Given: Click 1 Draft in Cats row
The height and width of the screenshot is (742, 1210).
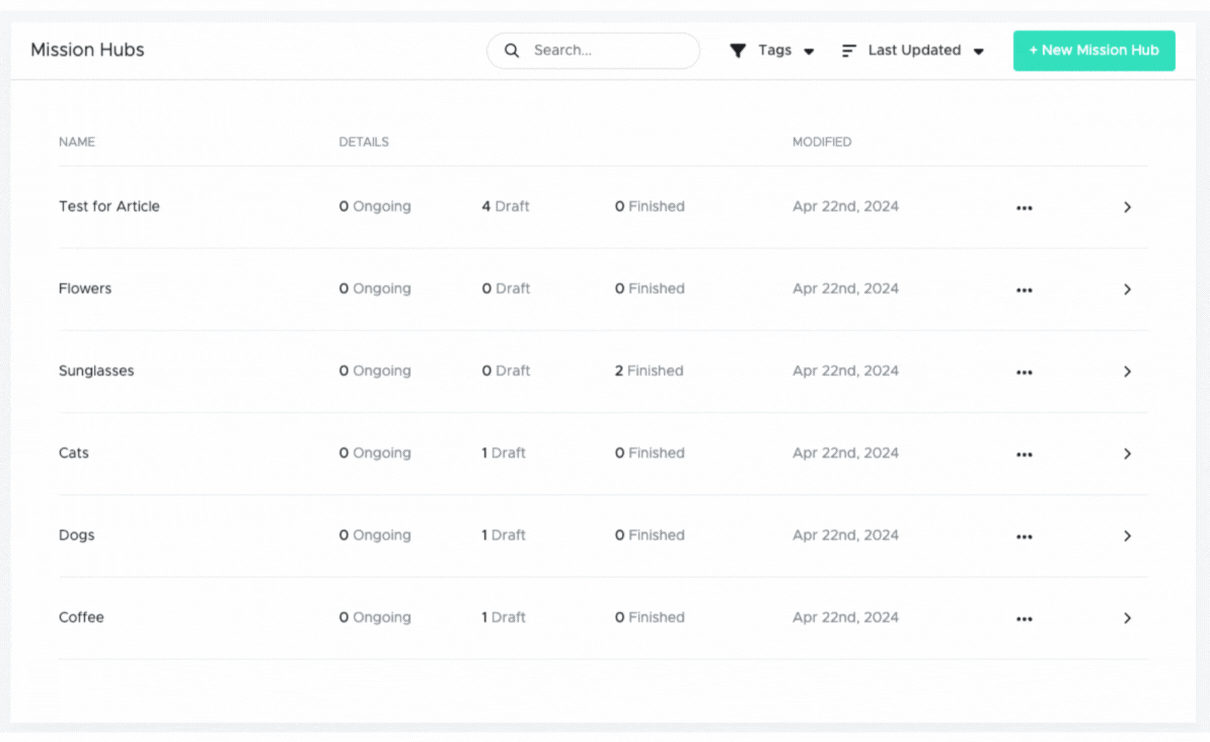Looking at the screenshot, I should (504, 453).
